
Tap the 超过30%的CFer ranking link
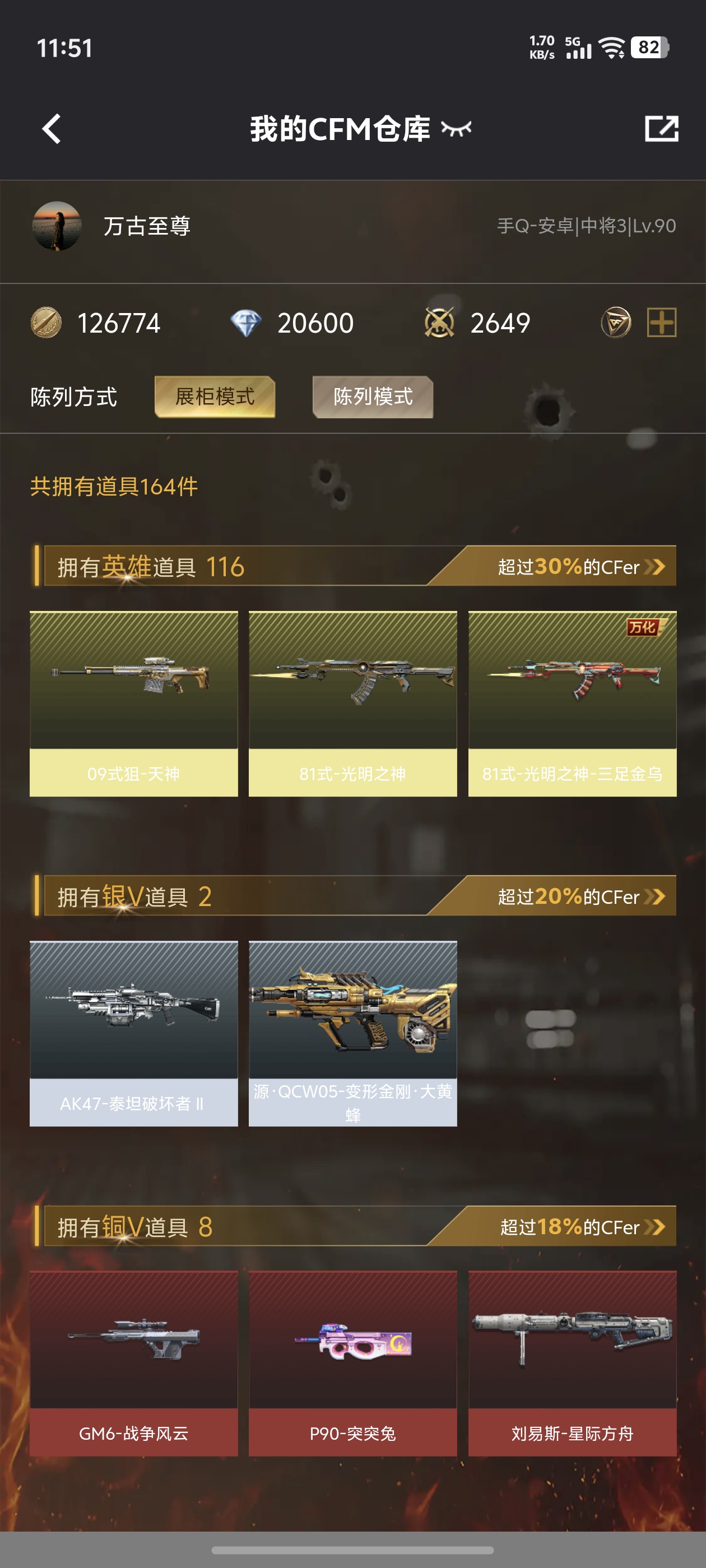(x=569, y=567)
